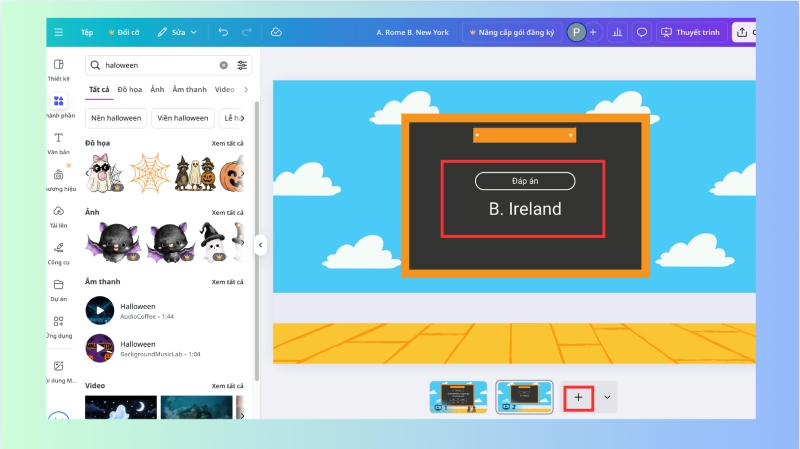This screenshot has width=800, height=449.
Task: Click the cloud save status icon
Action: click(x=276, y=32)
